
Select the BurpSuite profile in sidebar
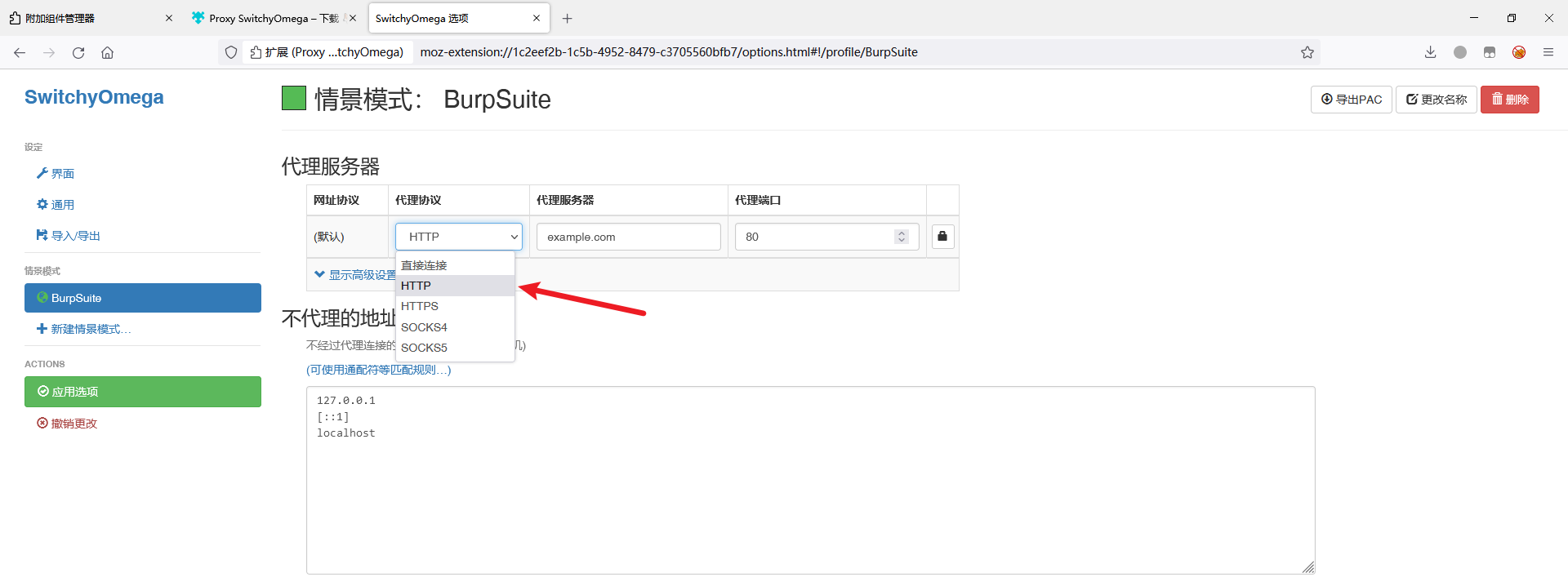click(x=143, y=298)
